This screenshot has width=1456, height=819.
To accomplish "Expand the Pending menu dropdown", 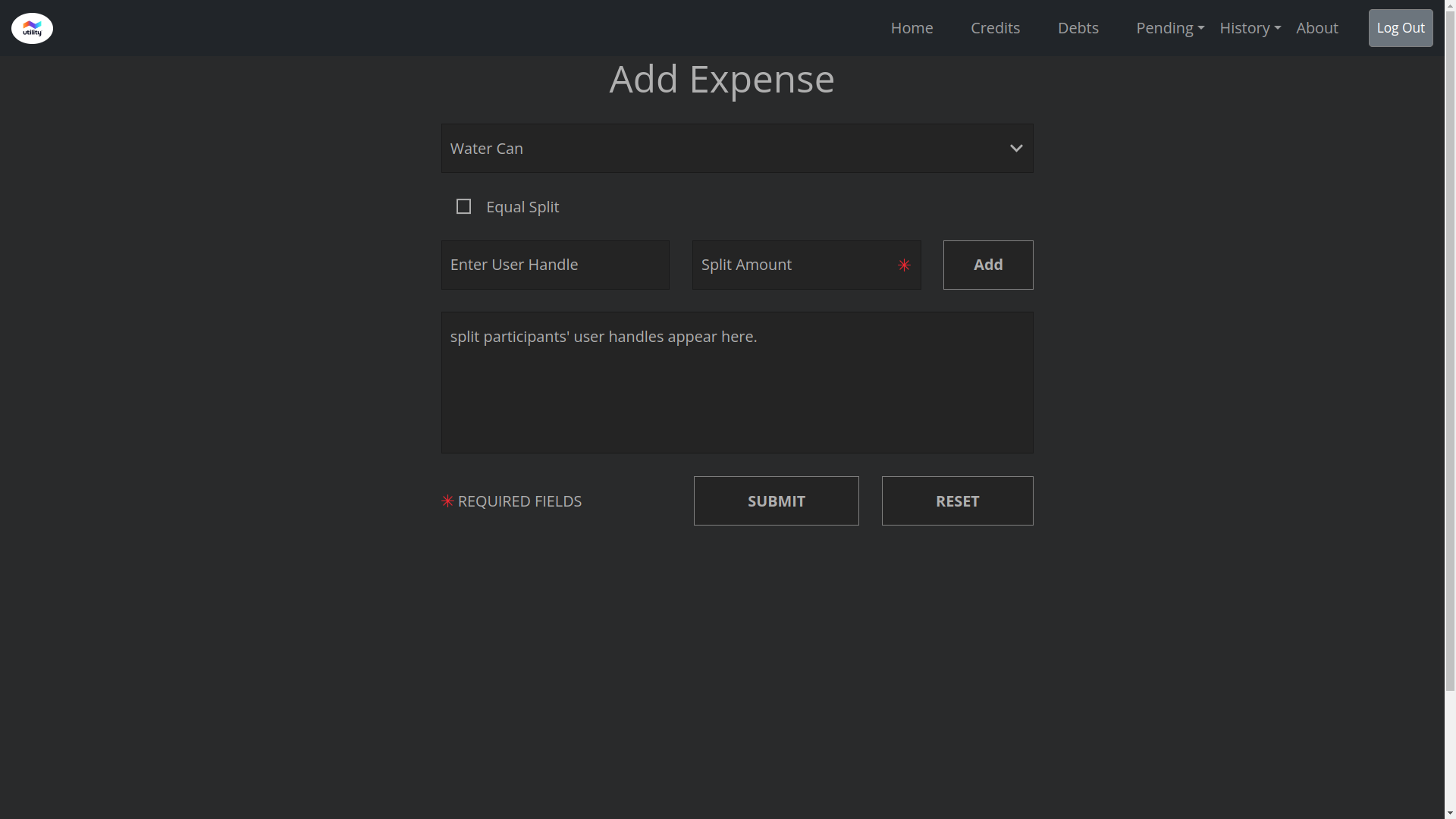I will (1169, 28).
